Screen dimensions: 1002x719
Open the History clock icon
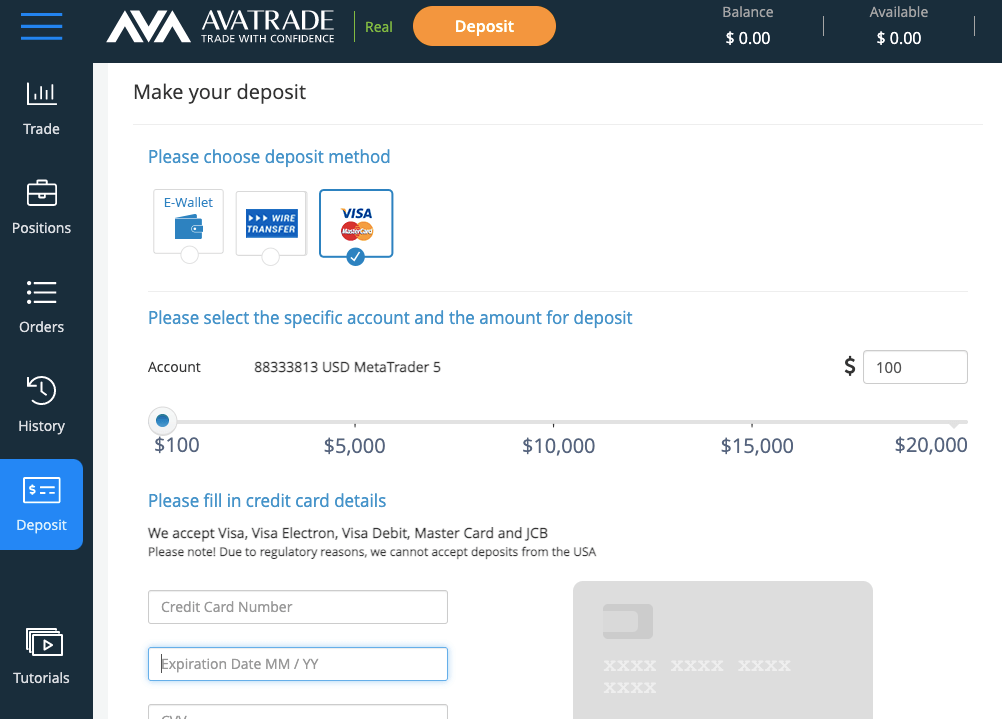(x=42, y=390)
